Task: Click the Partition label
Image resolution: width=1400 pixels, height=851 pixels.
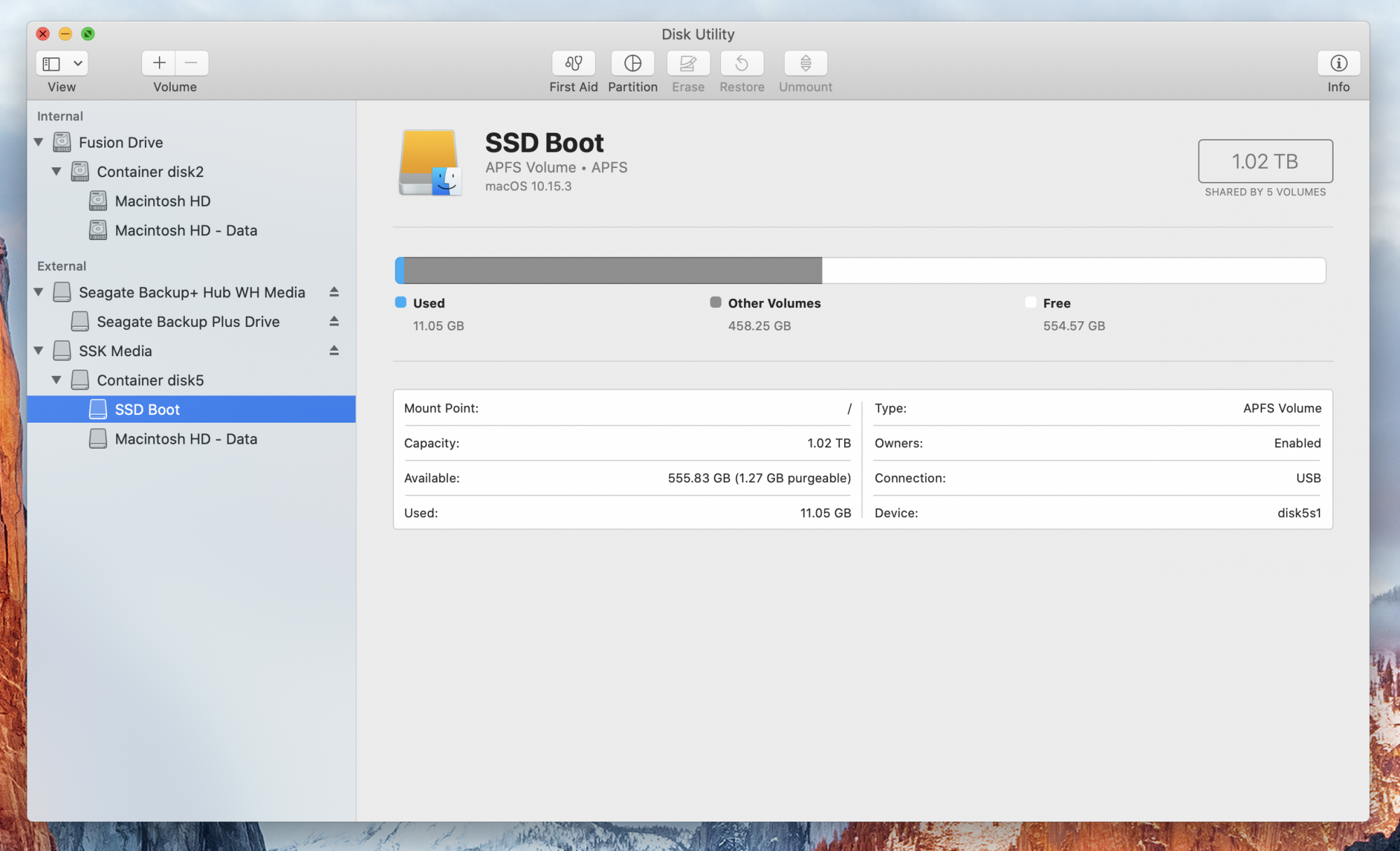Action: click(633, 87)
